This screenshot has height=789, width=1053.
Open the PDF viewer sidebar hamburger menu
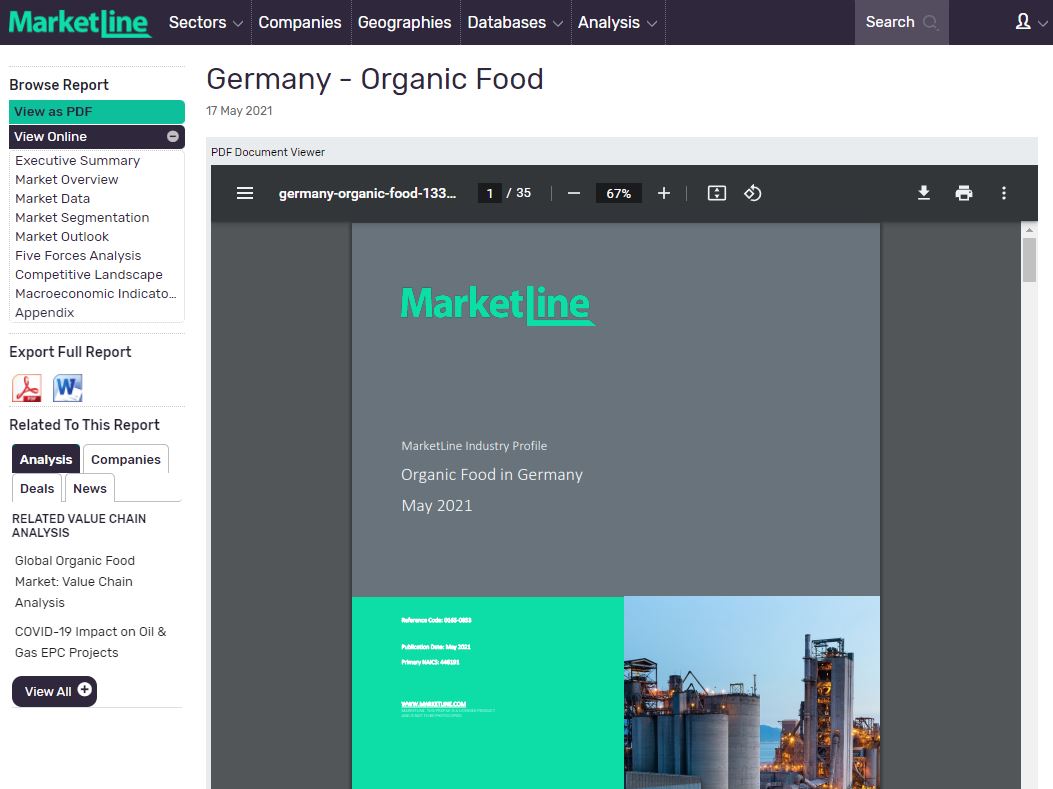click(245, 193)
